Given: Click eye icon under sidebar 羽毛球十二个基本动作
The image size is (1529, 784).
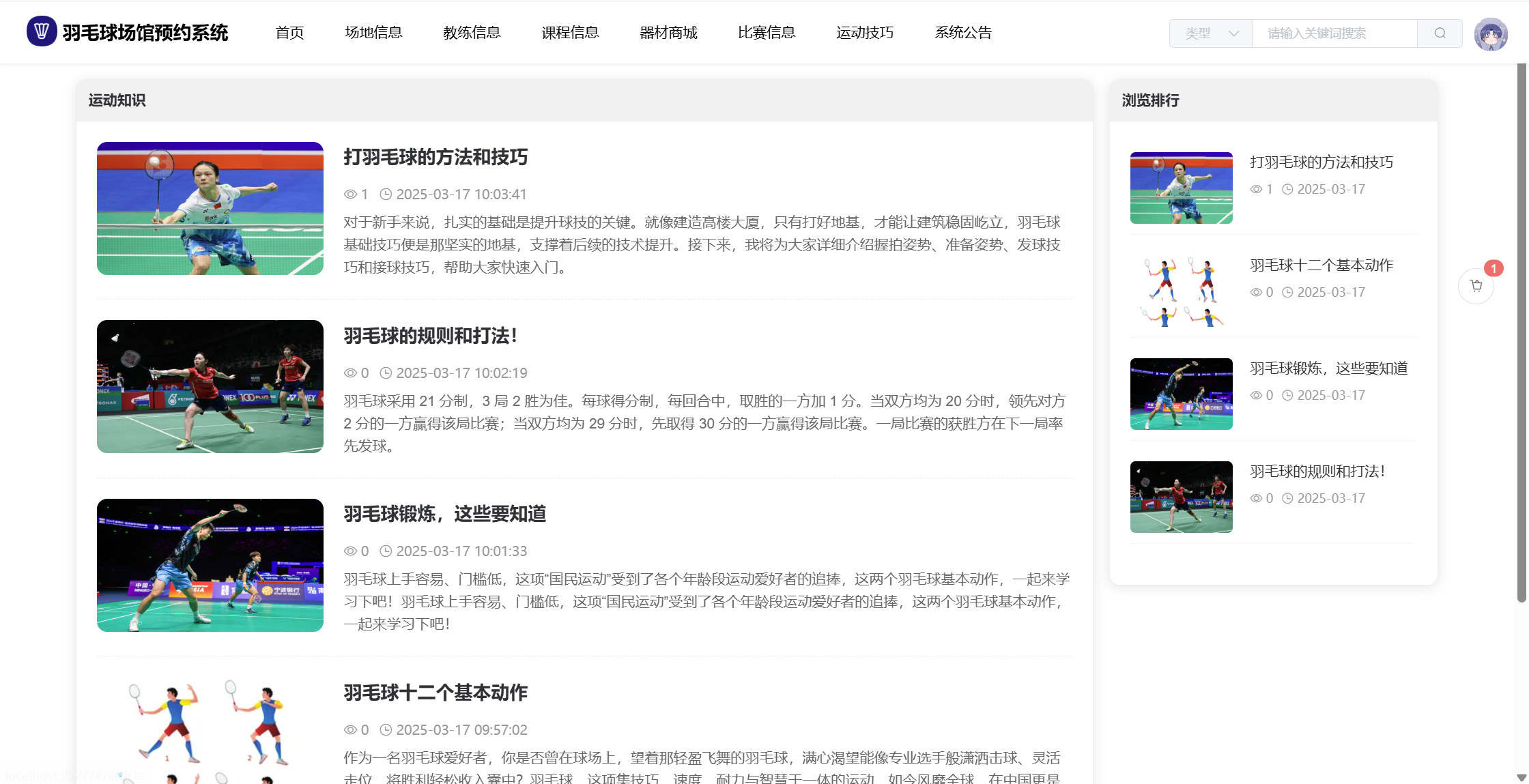Looking at the screenshot, I should [1256, 292].
